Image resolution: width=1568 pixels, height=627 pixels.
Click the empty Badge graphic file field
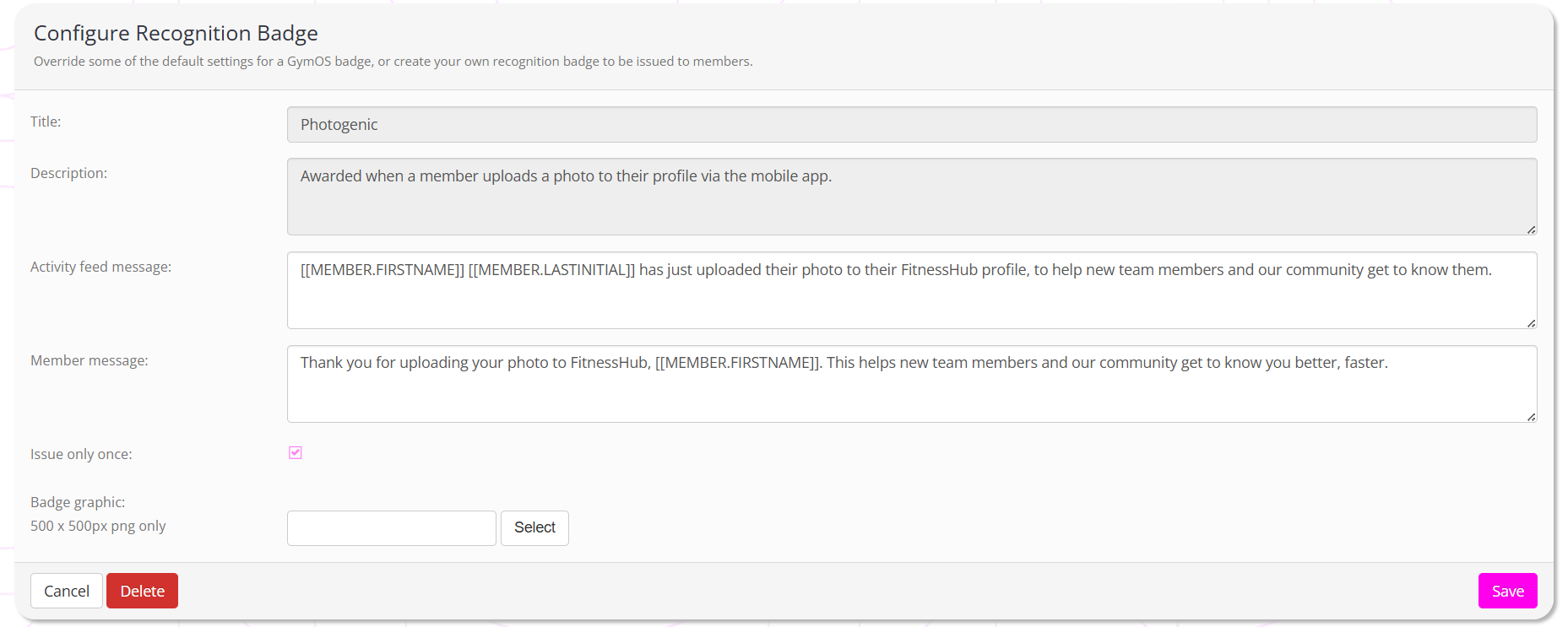[391, 528]
